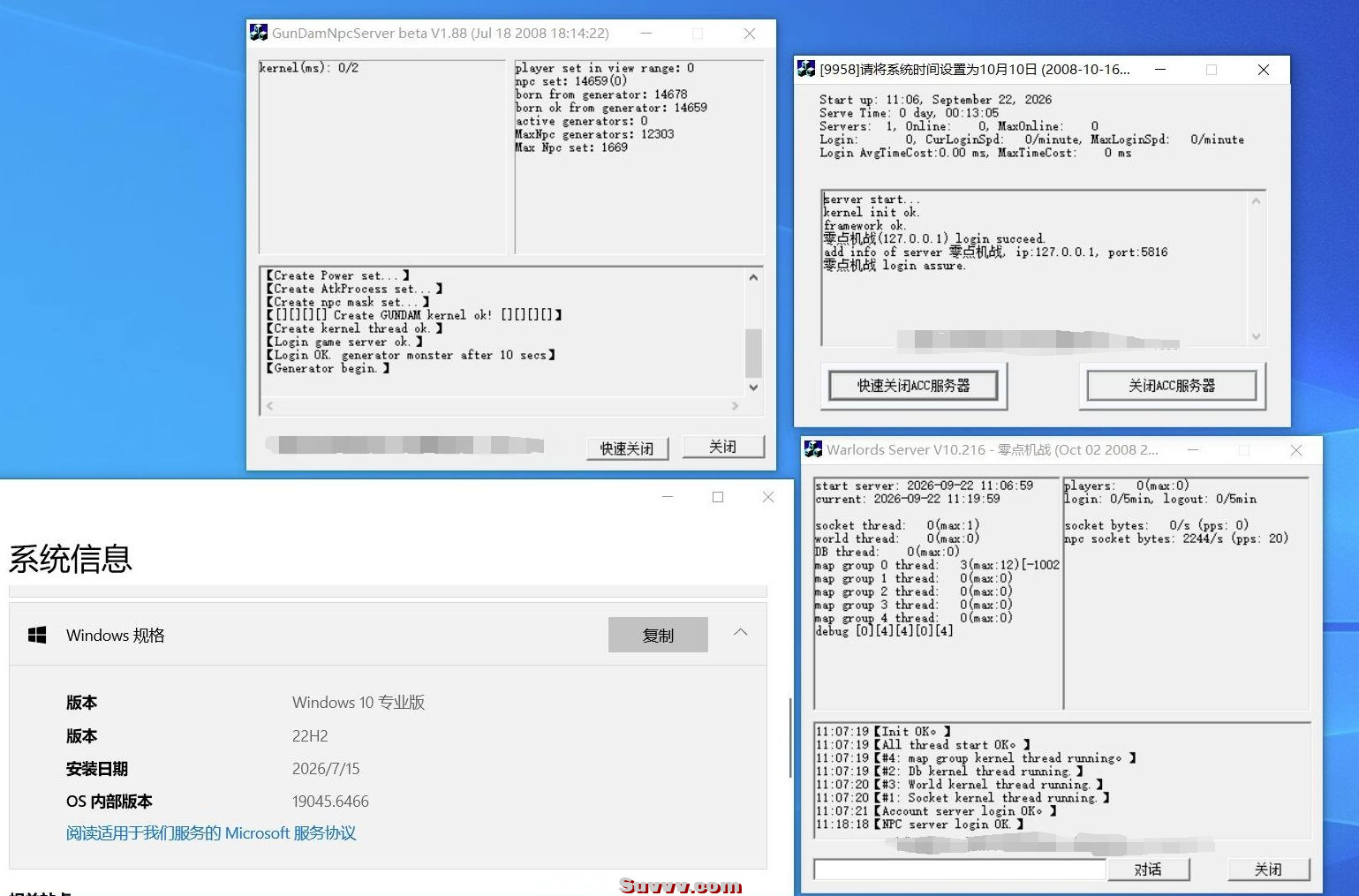Focus the chat input field in Warlords Server
Image resolution: width=1359 pixels, height=896 pixels.
pos(959,870)
